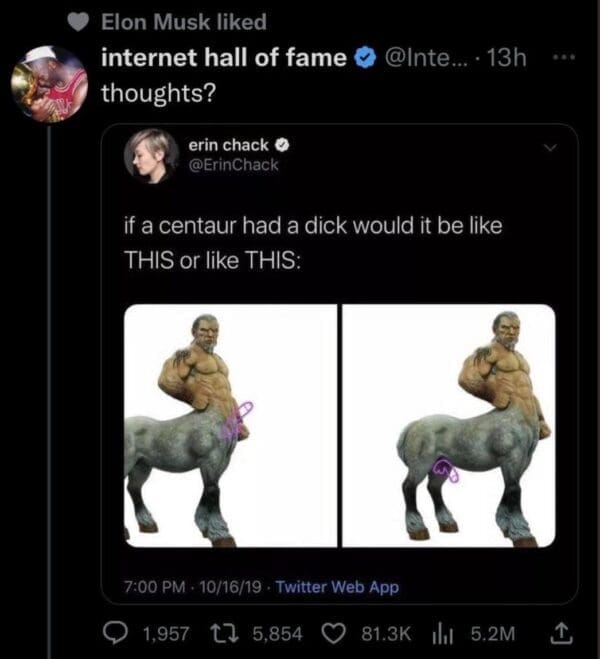Click the "Elon Musk liked" label

tap(184, 20)
